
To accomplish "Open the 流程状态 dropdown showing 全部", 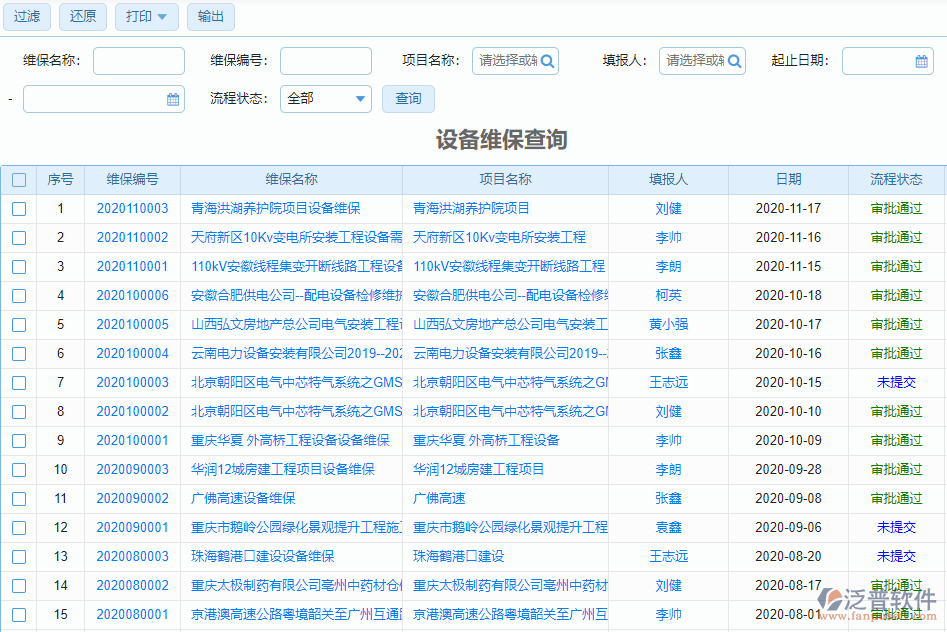I will click(325, 98).
